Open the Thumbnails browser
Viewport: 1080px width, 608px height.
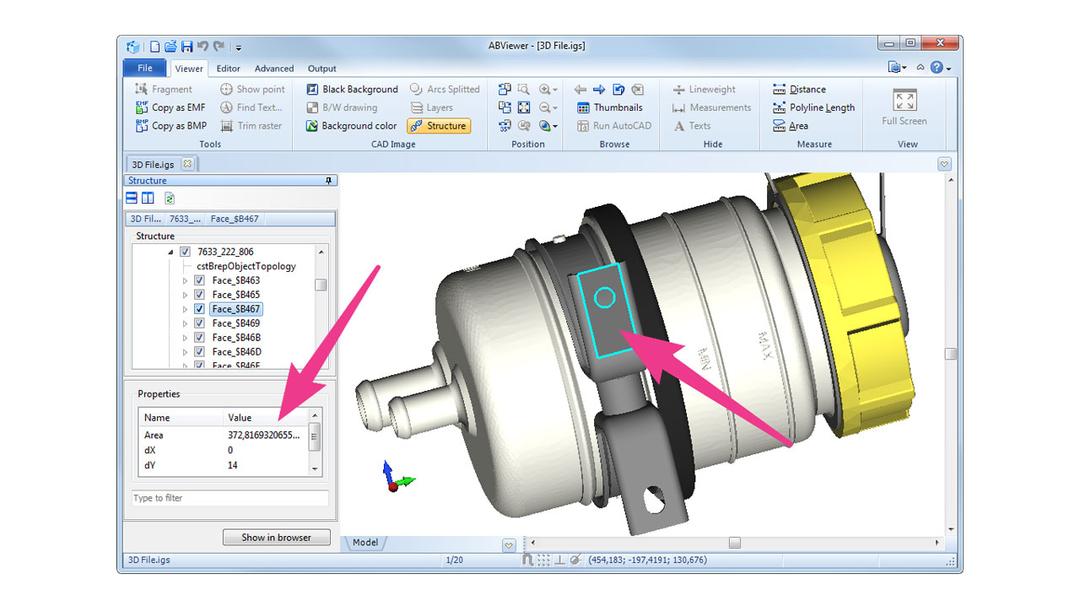[x=609, y=107]
